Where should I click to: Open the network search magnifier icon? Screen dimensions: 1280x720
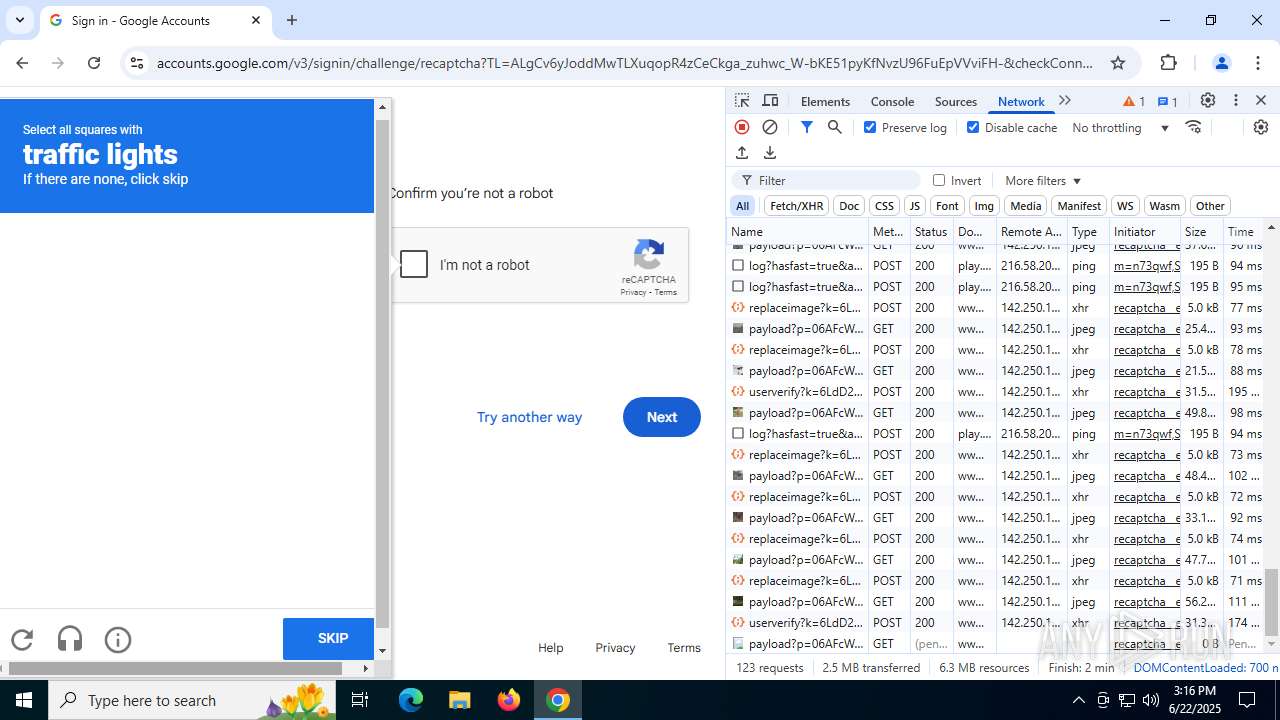click(x=835, y=127)
